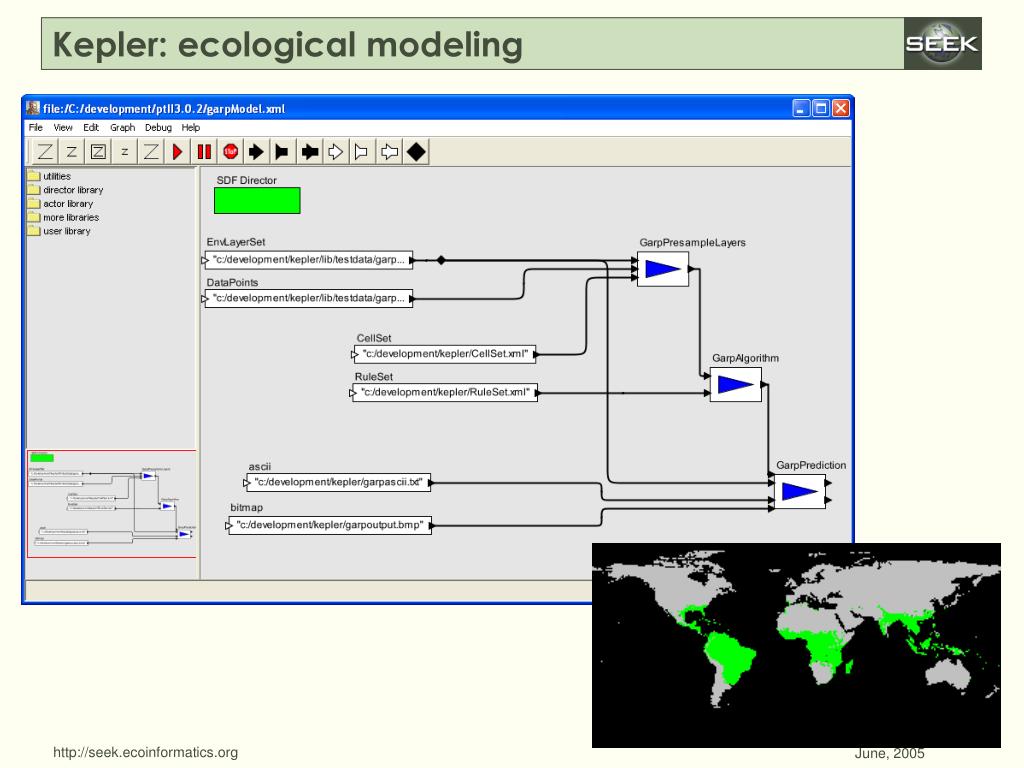Click the large Z icon beside the red Run triangle
Screen dimensions: 1024x768
pos(151,152)
